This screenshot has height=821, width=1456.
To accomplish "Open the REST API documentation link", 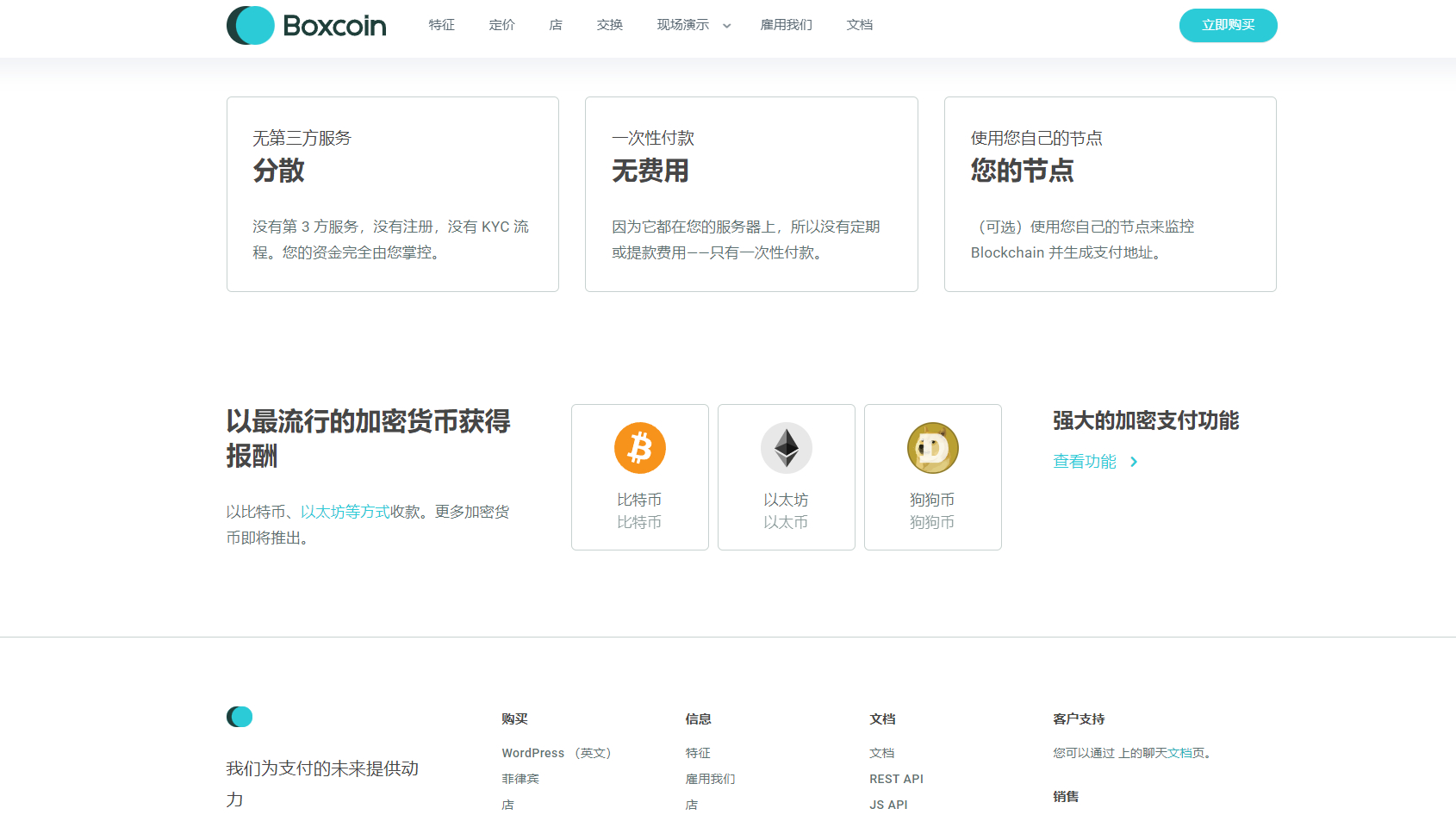I will click(896, 778).
